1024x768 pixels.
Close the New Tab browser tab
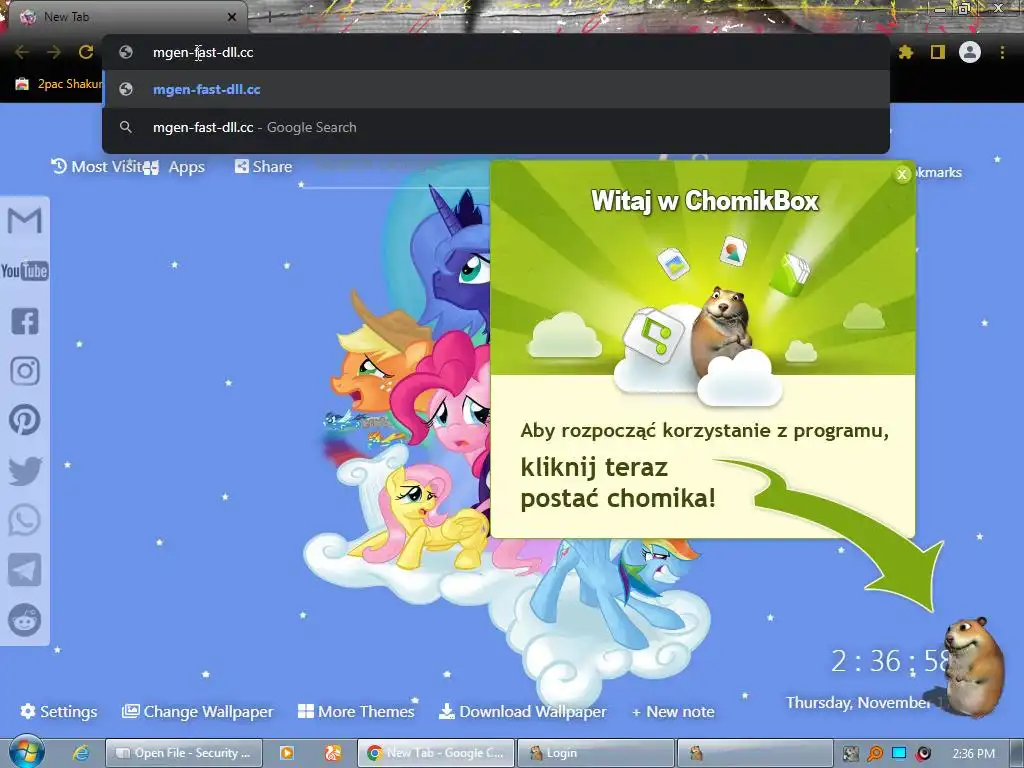232,17
